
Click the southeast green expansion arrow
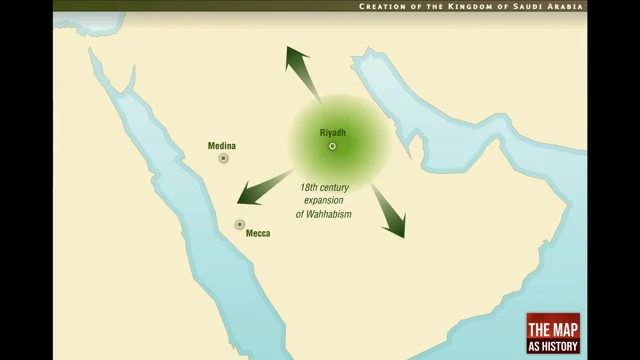coord(389,210)
